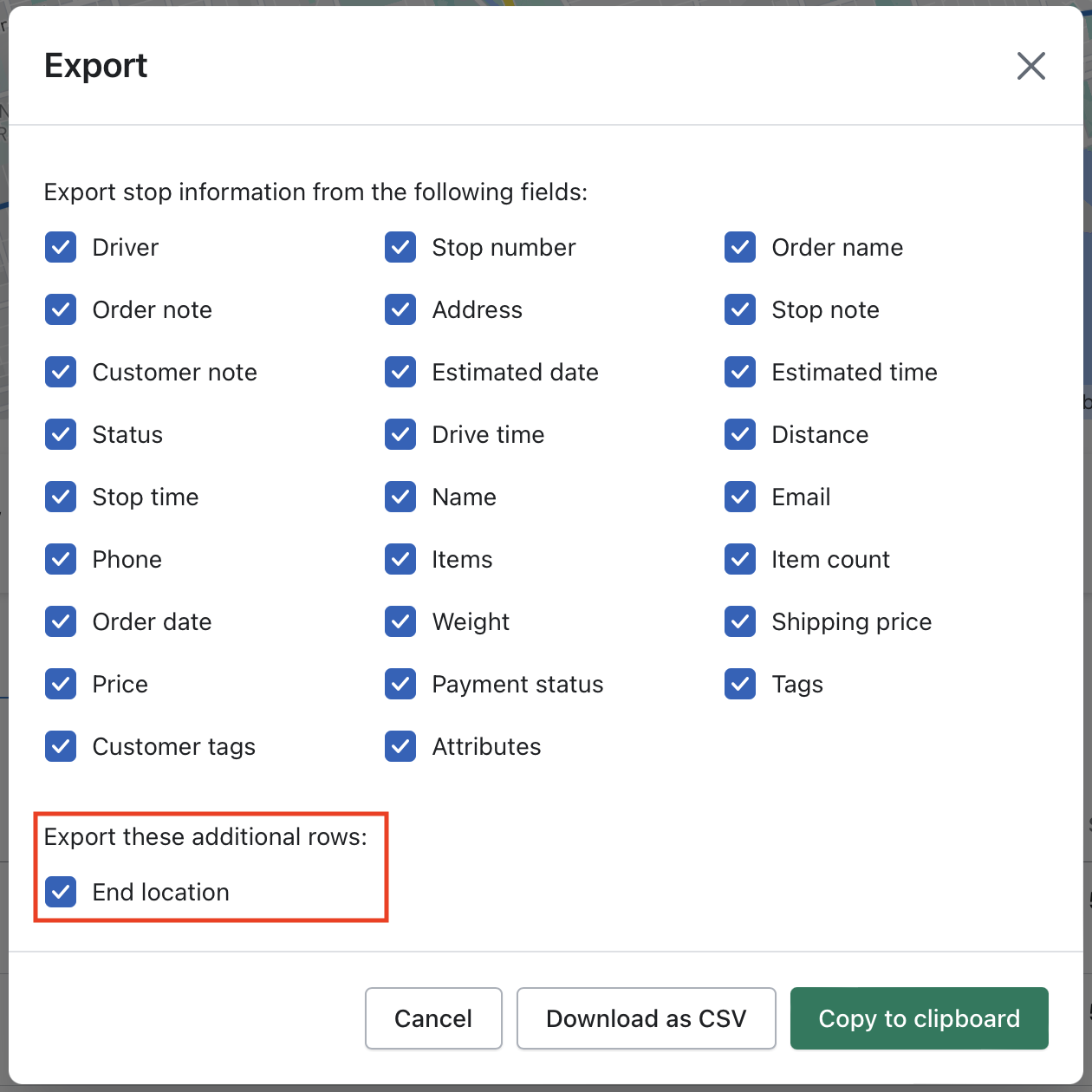Toggle the Stop number checkbox
The image size is (1092, 1092).
tap(400, 247)
